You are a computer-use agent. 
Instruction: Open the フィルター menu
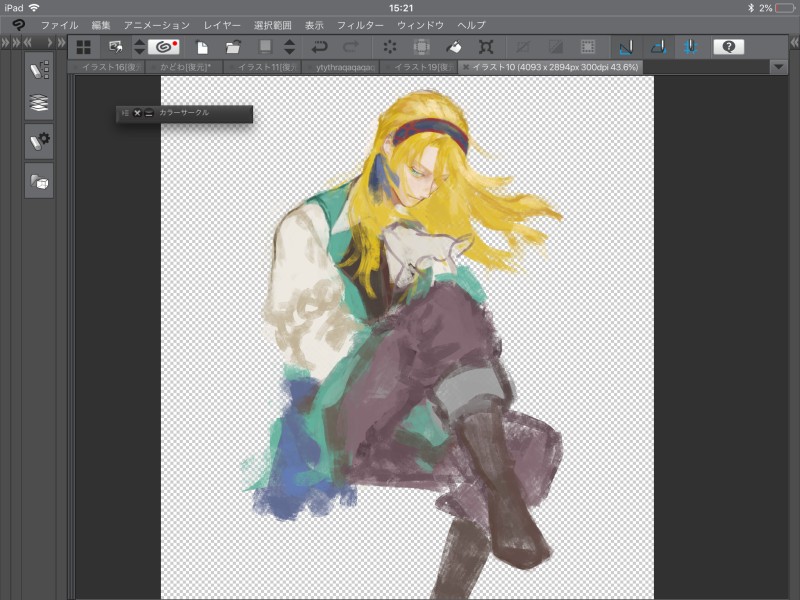tap(360, 25)
